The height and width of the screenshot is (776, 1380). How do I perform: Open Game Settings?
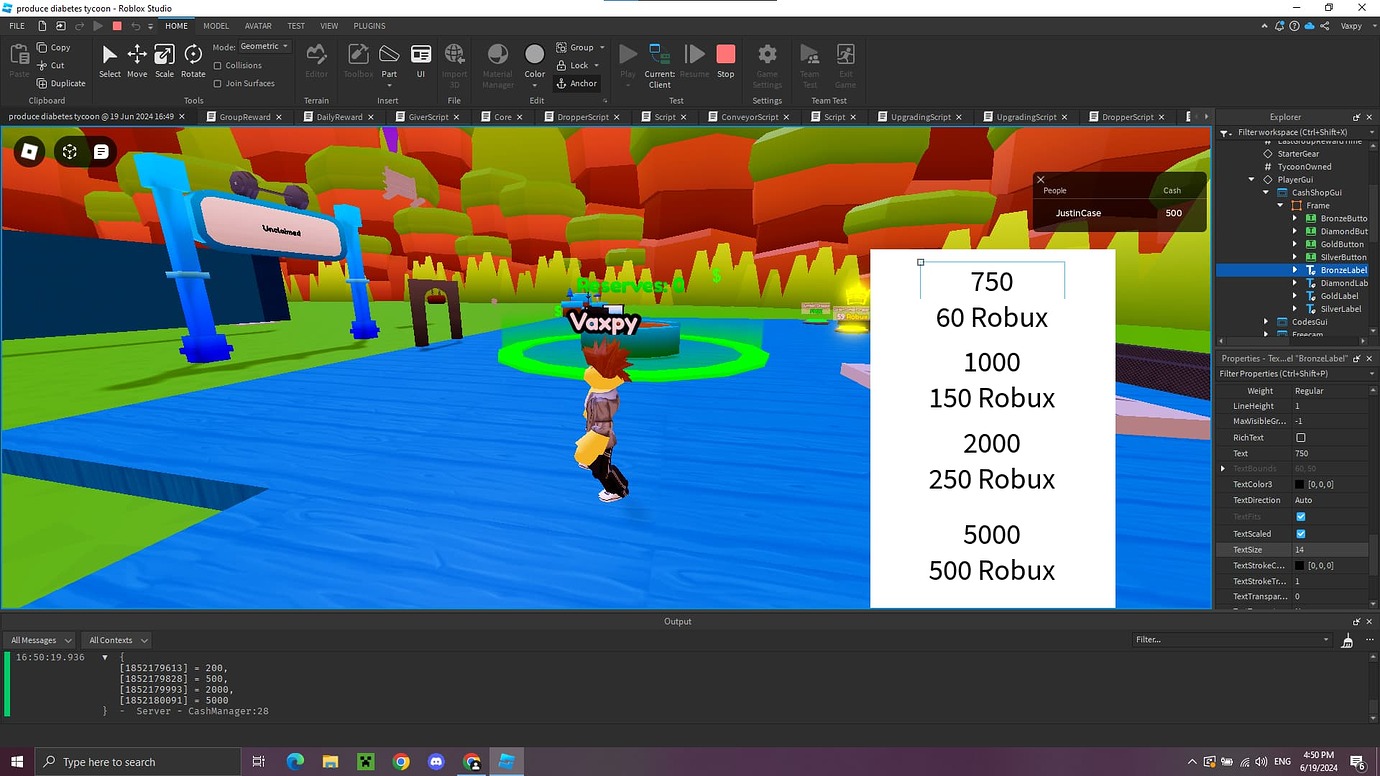click(x=767, y=62)
